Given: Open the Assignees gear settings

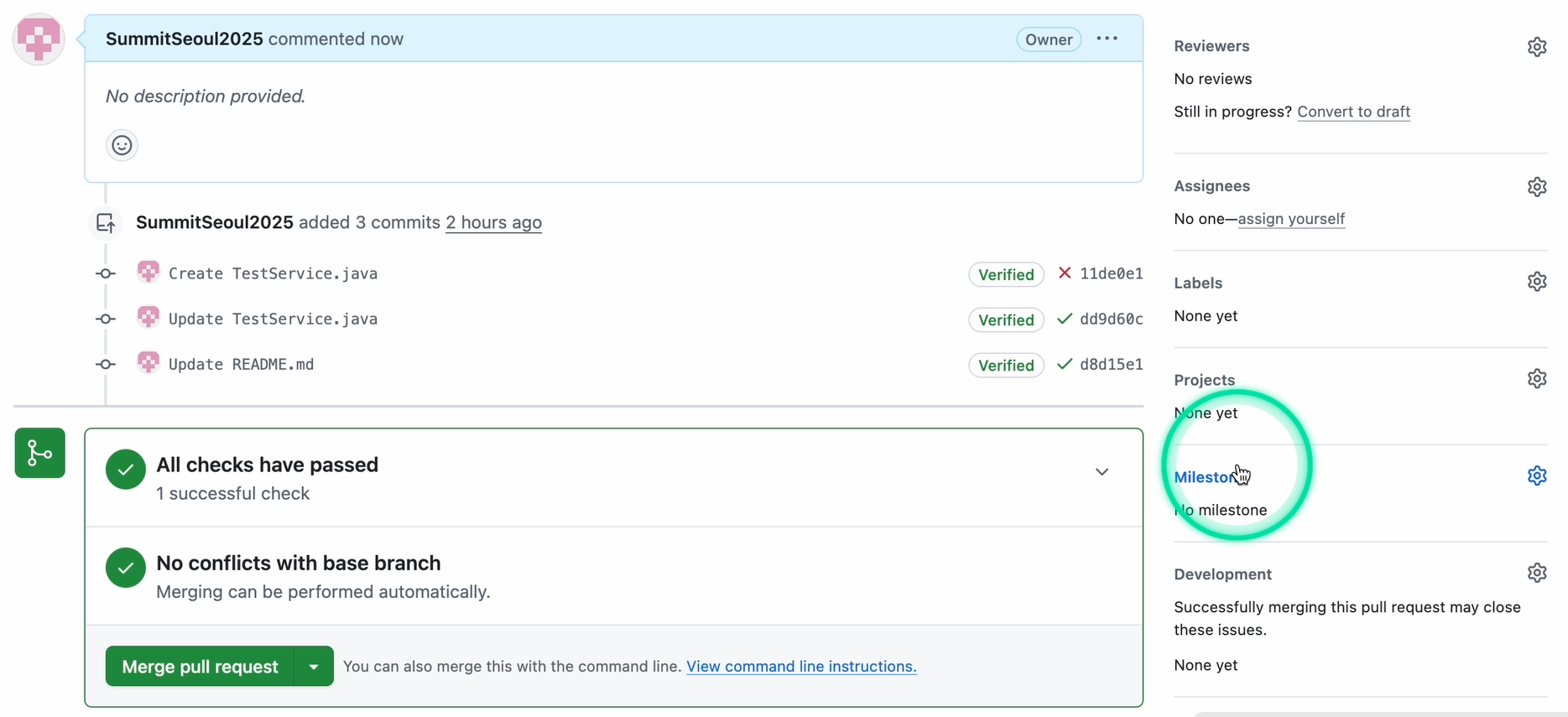Looking at the screenshot, I should (1536, 187).
